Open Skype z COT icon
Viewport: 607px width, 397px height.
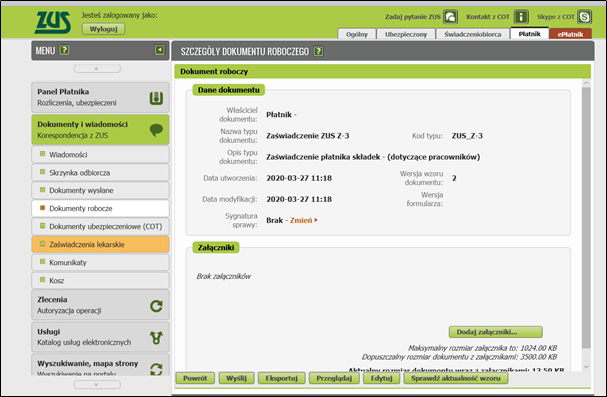[585, 17]
